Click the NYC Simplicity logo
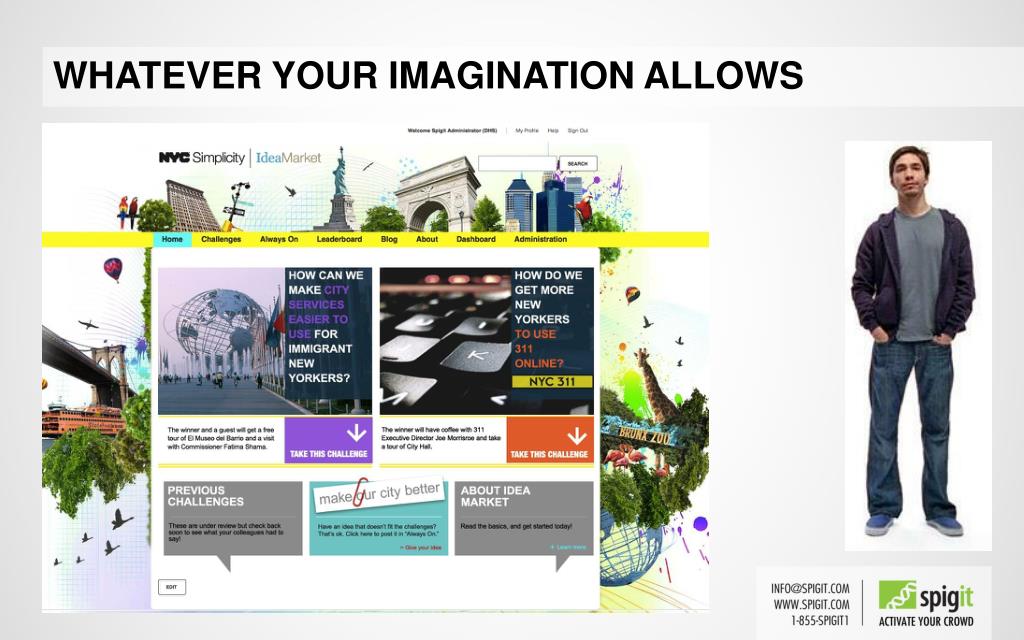Screen dimensions: 1024x640 202,157
